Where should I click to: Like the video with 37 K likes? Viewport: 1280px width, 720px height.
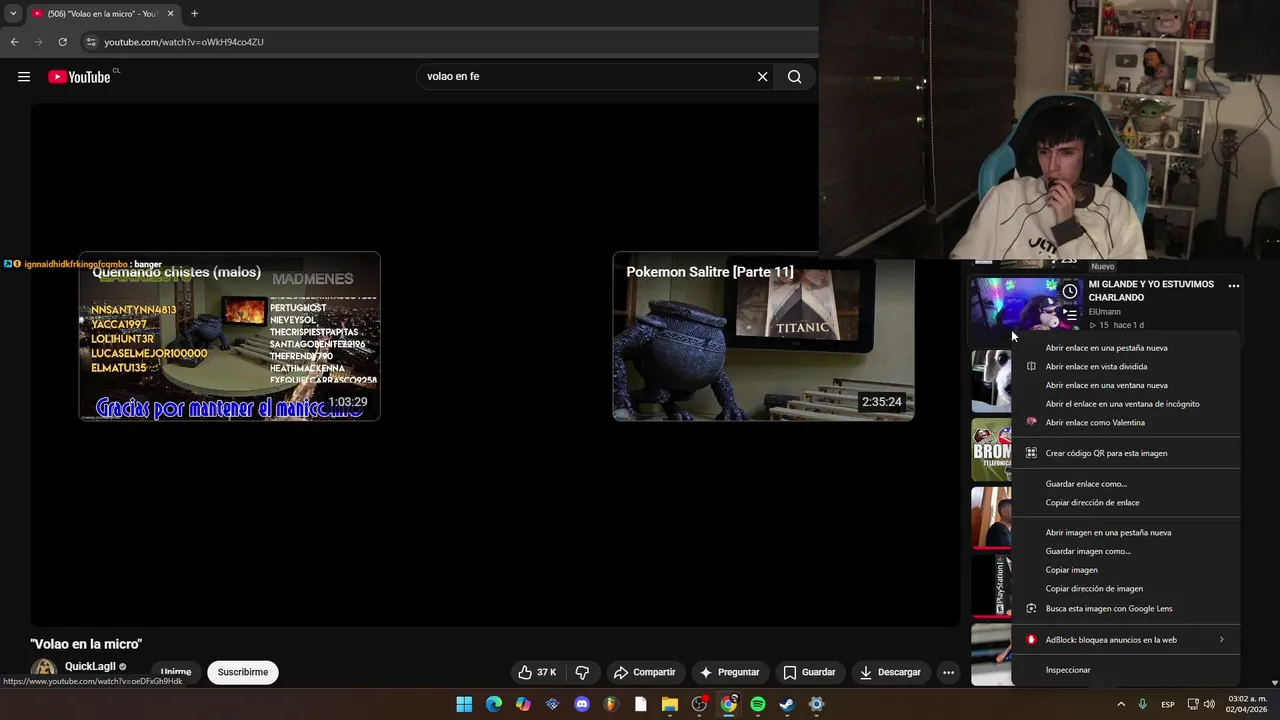pyautogui.click(x=537, y=672)
